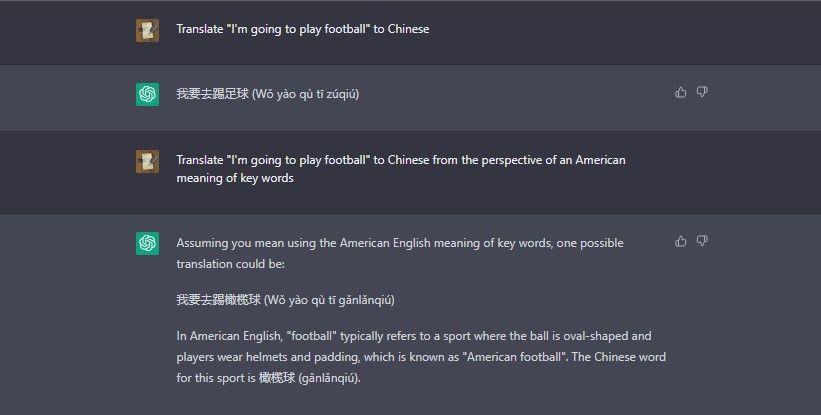821x415 pixels.
Task: Click the user avatar beside the second prompt
Action: [147, 161]
